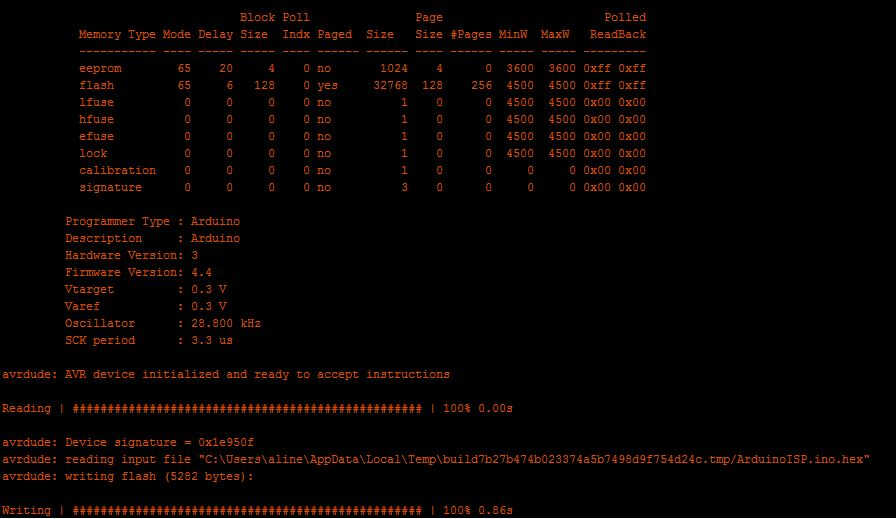Screen dimensions: 896x519
Task: Select the "yes" paged value for flash
Action: [x=327, y=86]
